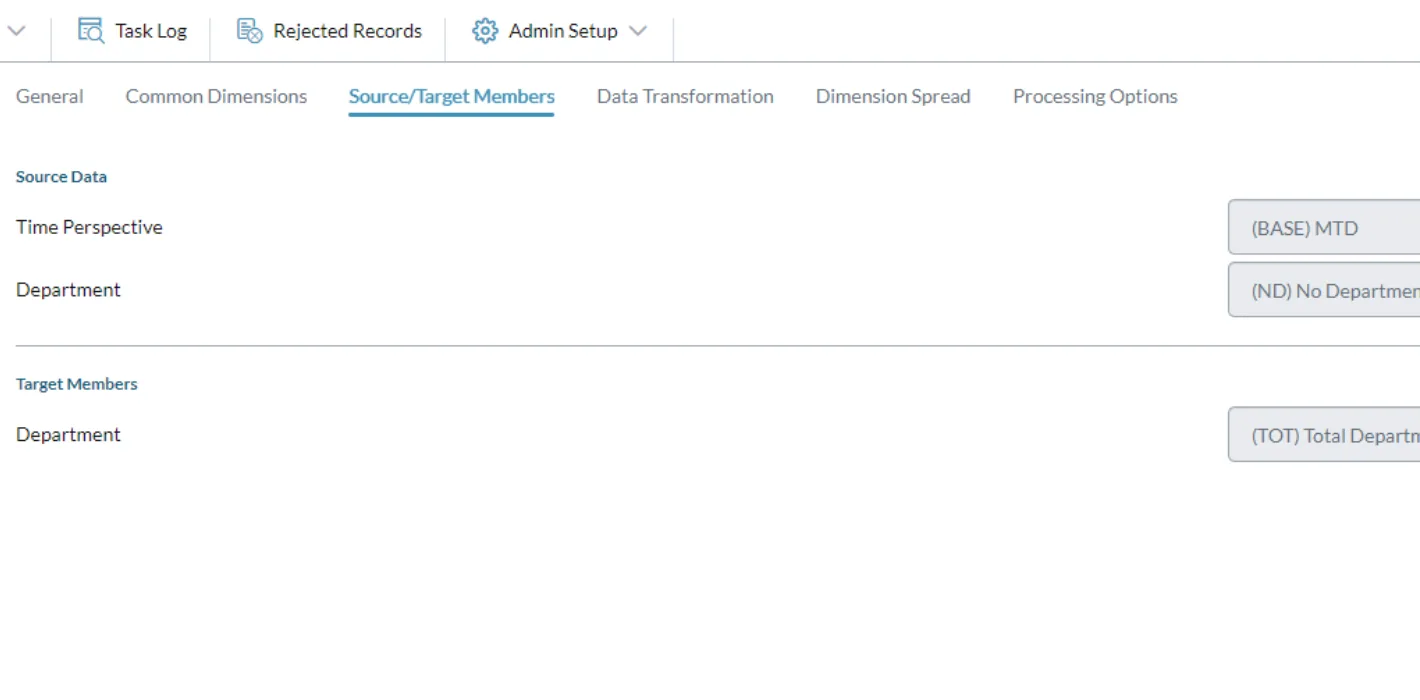Open the Processing Options tab

1095,96
